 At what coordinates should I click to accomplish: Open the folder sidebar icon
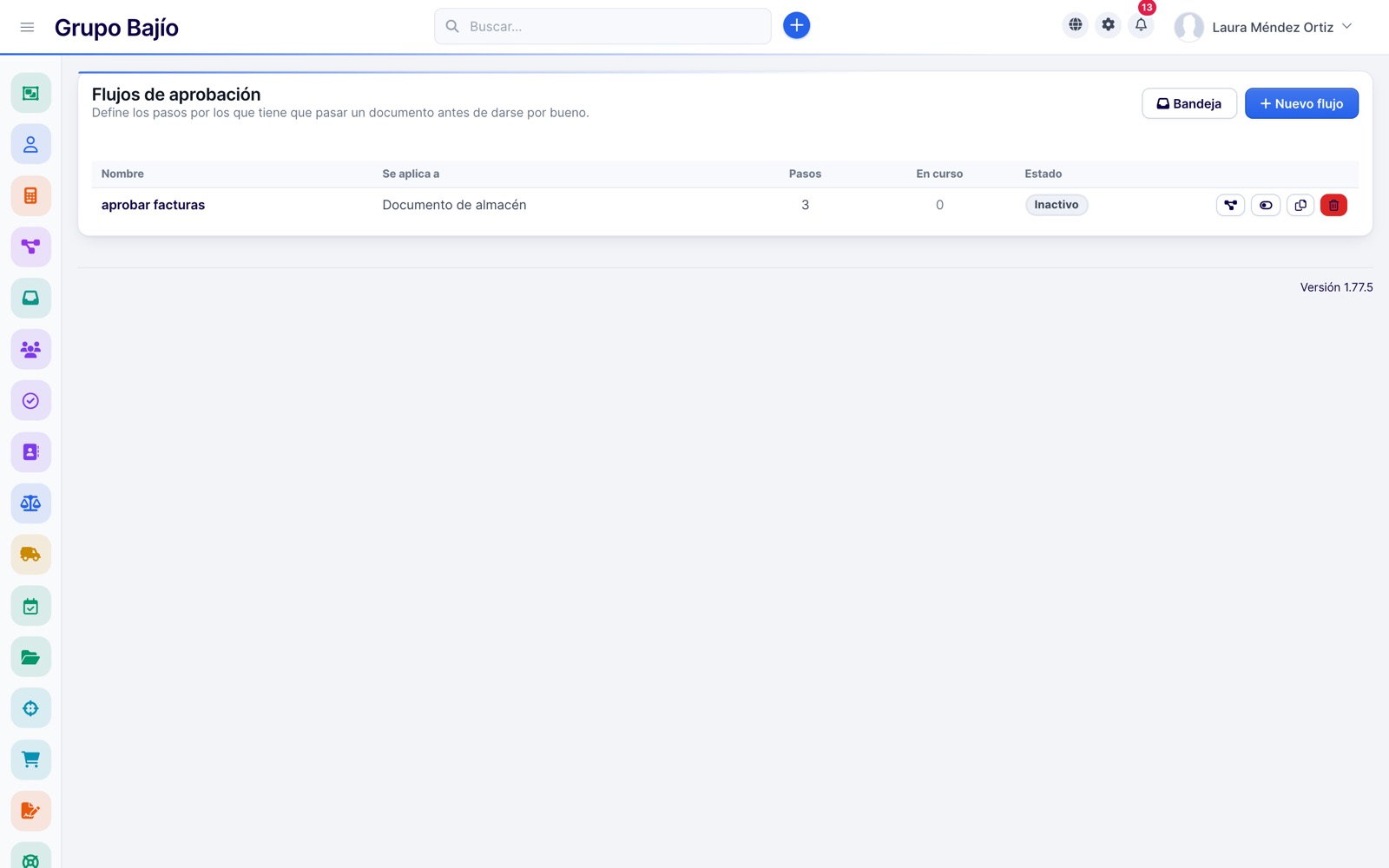(x=30, y=657)
